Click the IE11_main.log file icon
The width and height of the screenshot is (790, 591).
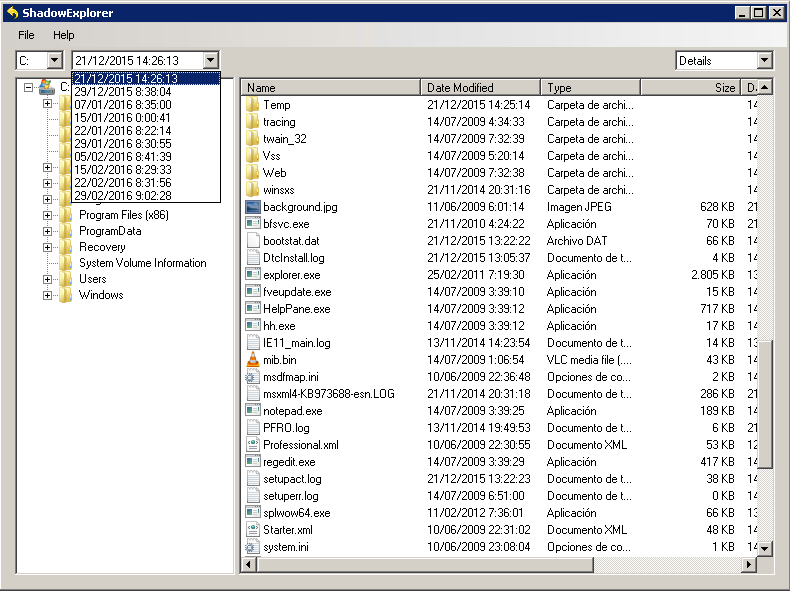pyautogui.click(x=252, y=343)
